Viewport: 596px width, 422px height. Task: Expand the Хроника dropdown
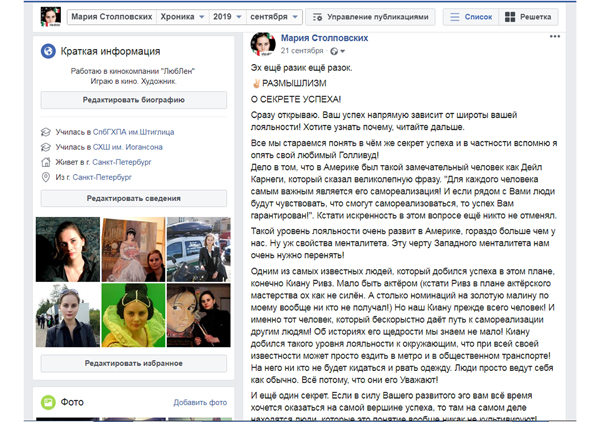[x=182, y=17]
